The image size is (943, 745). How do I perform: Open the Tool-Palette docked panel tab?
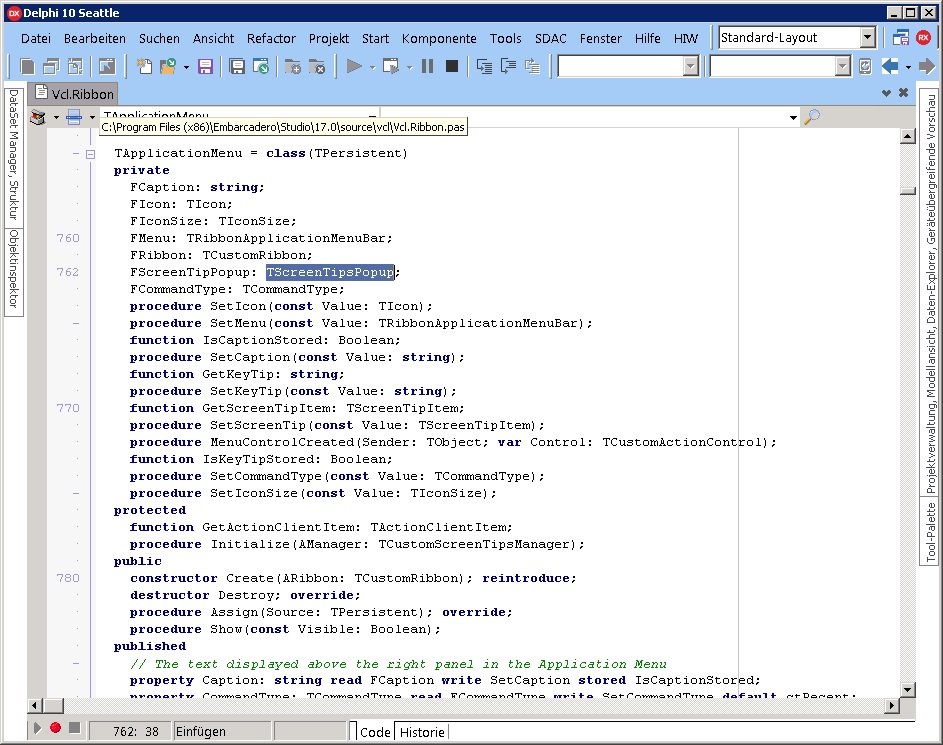tap(930, 533)
